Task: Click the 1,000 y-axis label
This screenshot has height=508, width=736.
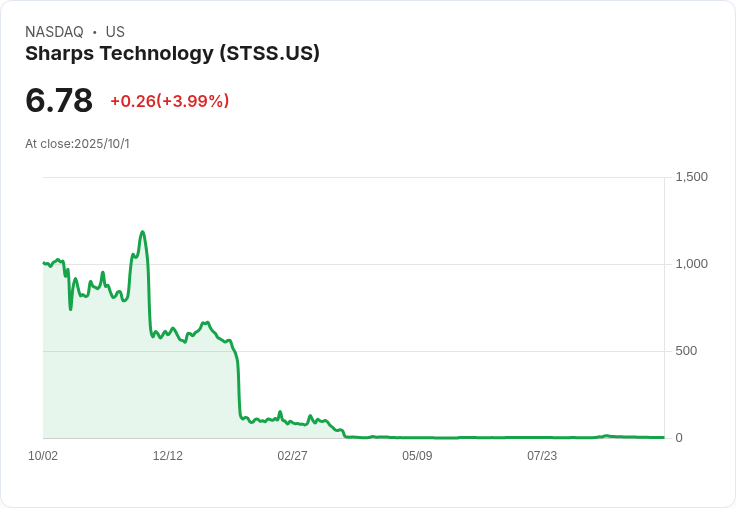Action: point(691,264)
